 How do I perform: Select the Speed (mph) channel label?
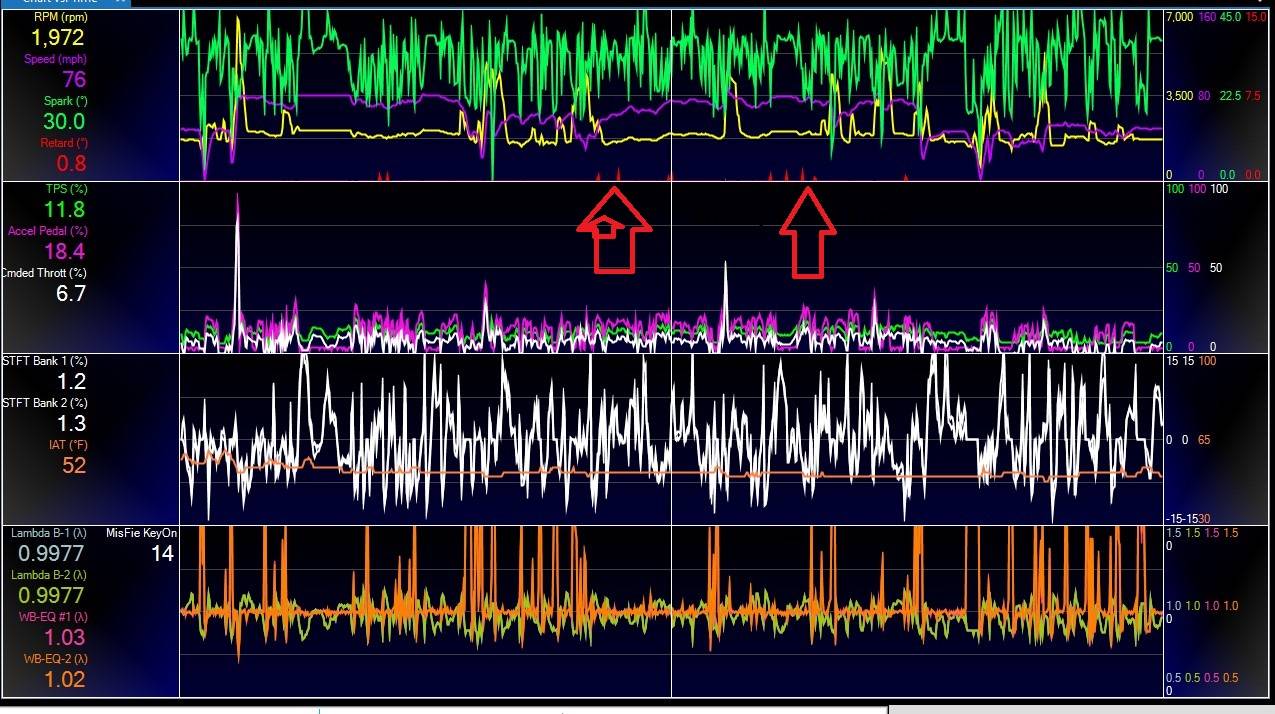[x=55, y=59]
